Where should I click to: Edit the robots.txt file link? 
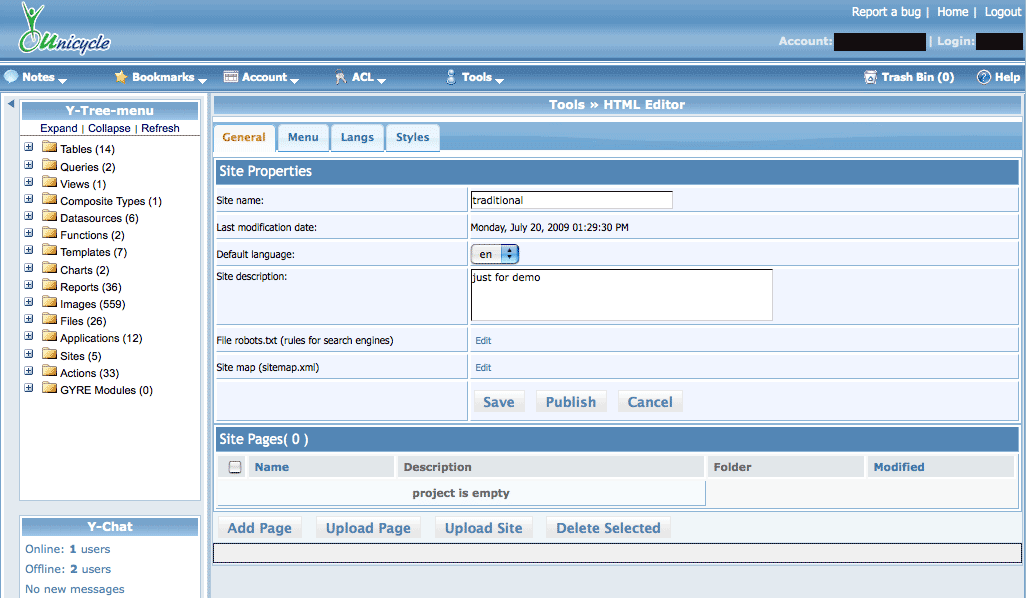[x=483, y=341]
